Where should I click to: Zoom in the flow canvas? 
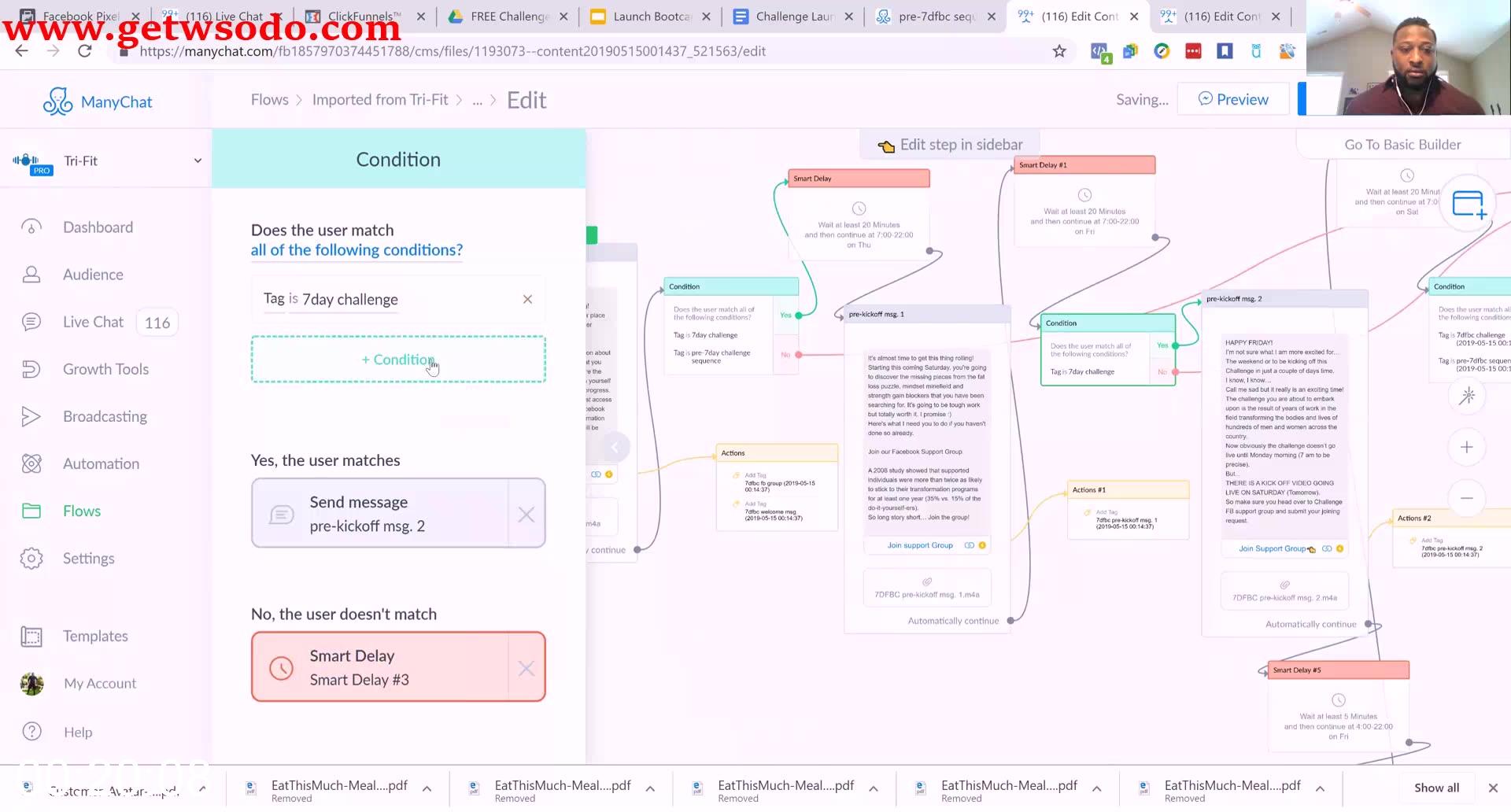click(1467, 447)
